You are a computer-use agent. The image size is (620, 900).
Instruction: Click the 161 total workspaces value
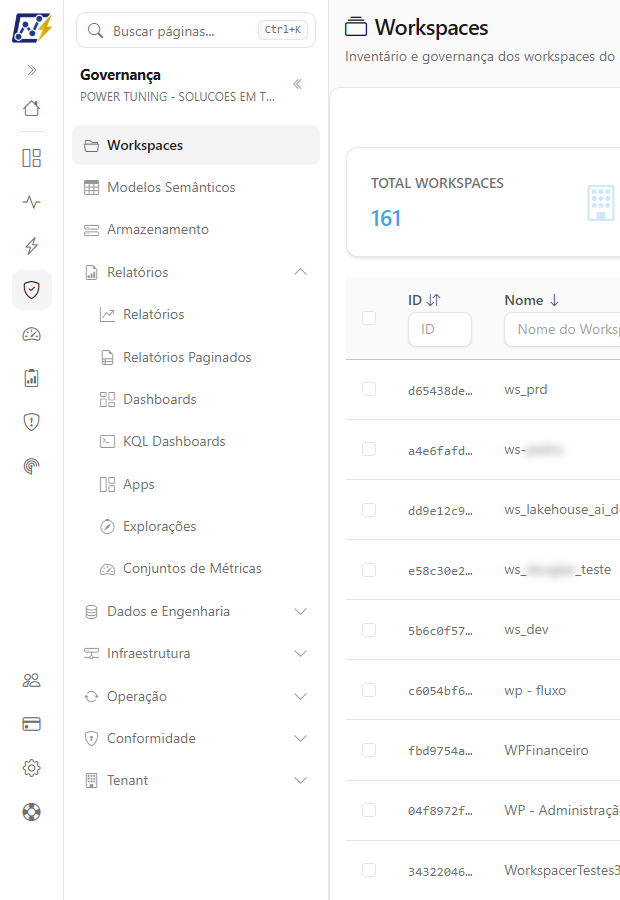[x=386, y=218]
